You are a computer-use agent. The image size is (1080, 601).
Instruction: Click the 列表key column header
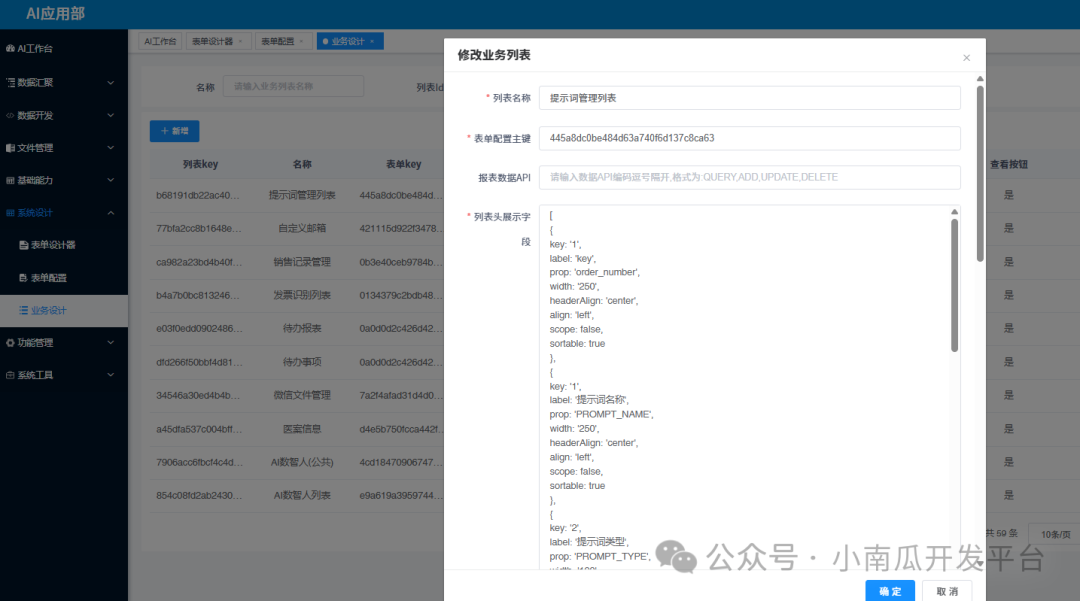pyautogui.click(x=200, y=165)
